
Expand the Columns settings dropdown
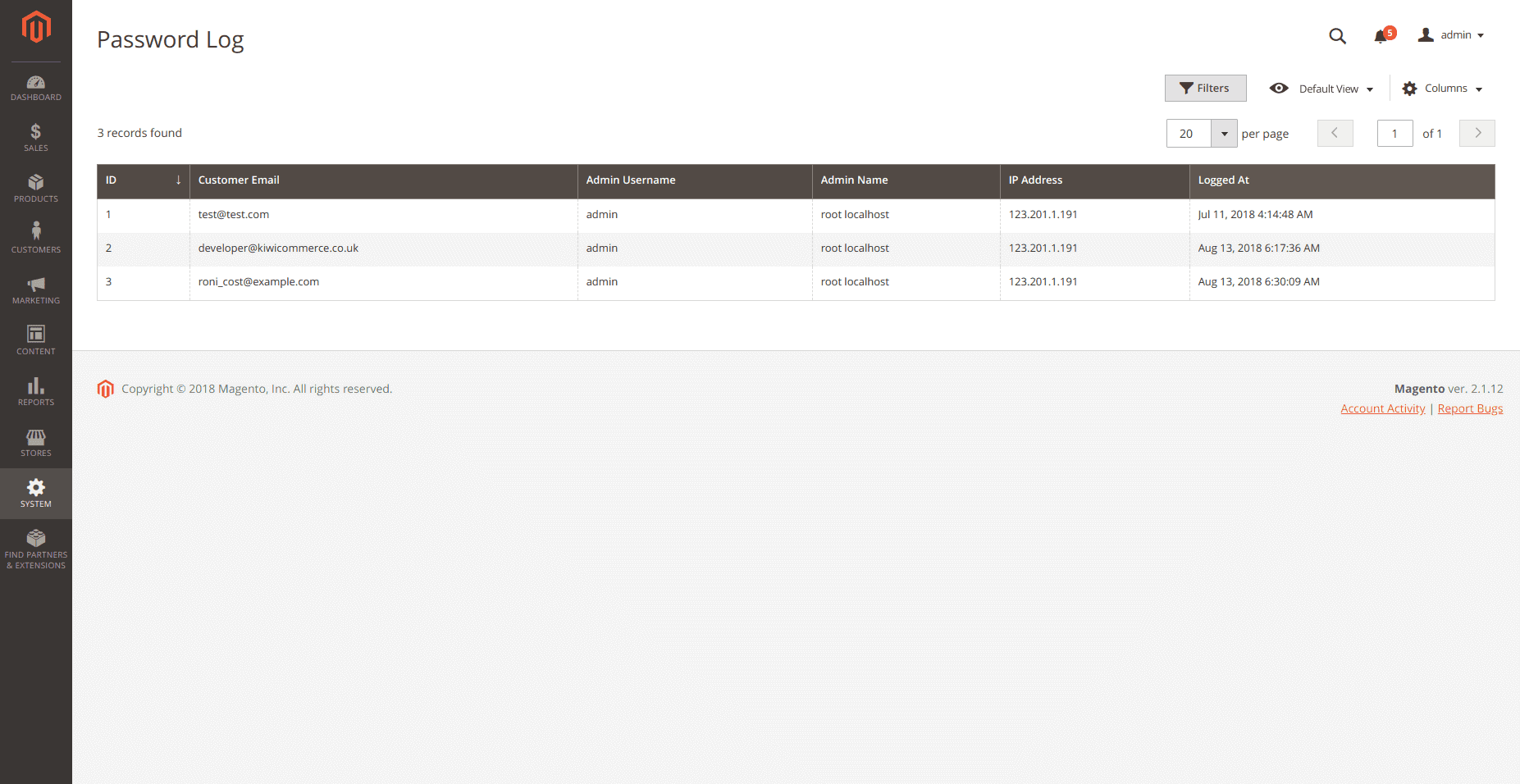tap(1442, 89)
